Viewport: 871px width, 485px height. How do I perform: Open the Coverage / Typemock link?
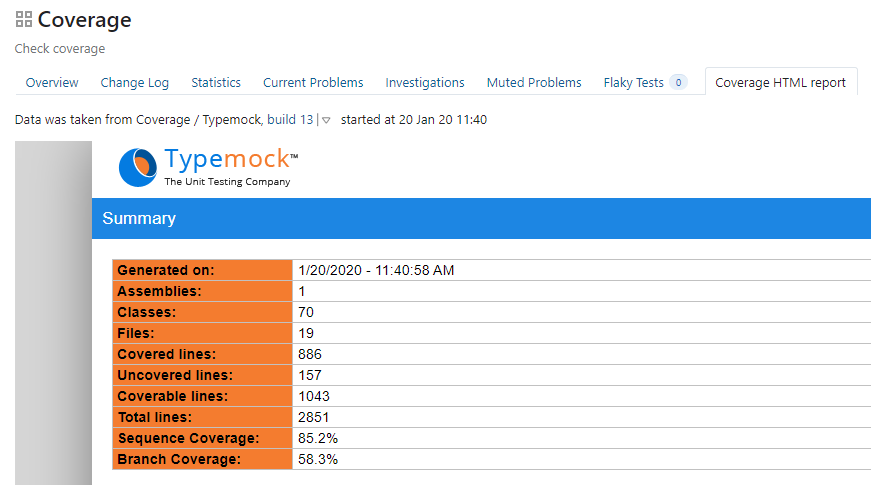(201, 120)
